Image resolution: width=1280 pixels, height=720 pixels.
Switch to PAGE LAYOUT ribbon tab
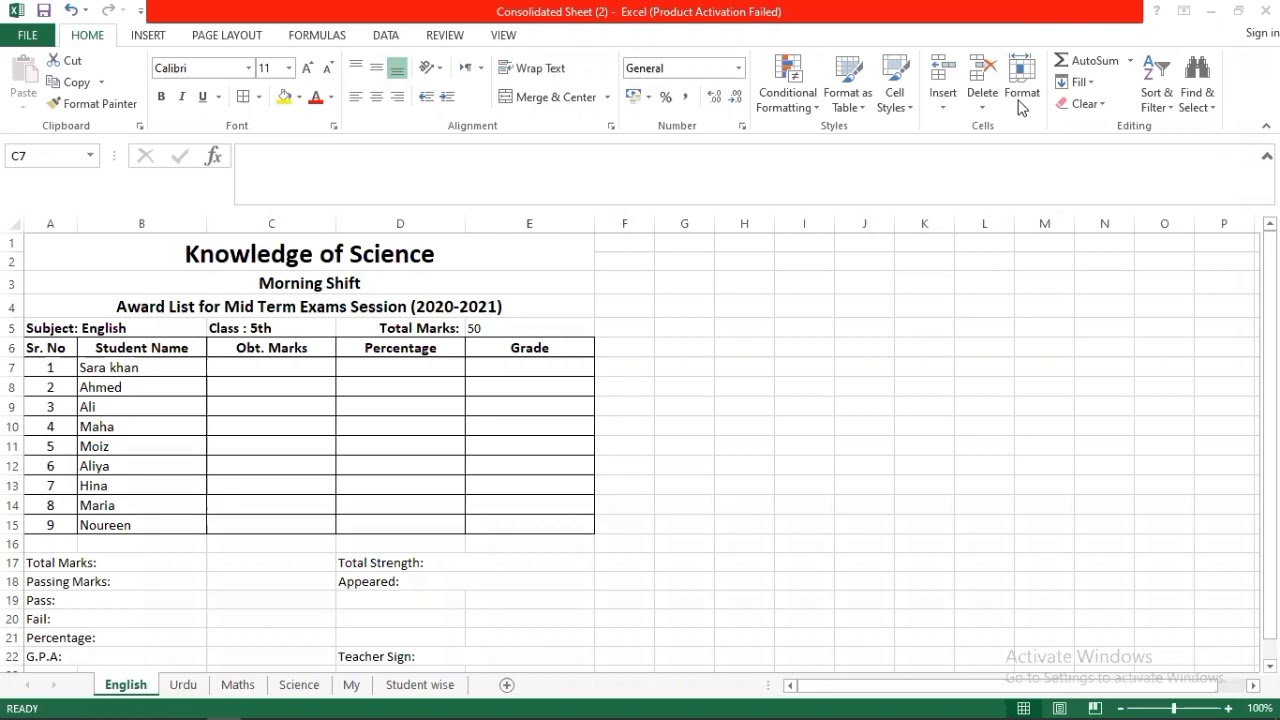[x=227, y=35]
